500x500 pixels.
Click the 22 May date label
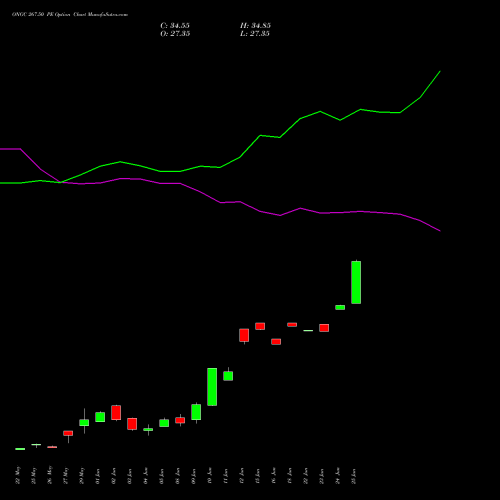(x=18, y=475)
